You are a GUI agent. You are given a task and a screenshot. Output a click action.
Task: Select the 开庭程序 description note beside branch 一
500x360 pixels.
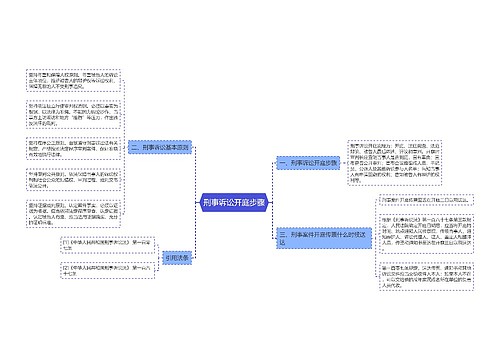pos(395,163)
